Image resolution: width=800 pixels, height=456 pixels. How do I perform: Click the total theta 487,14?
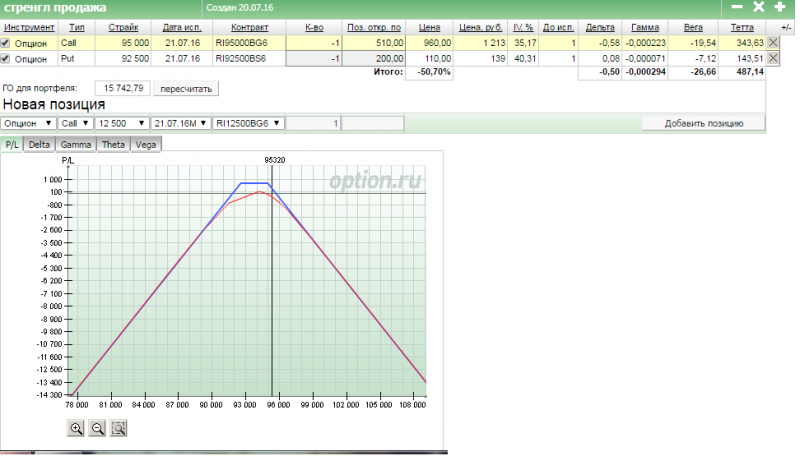coord(750,72)
